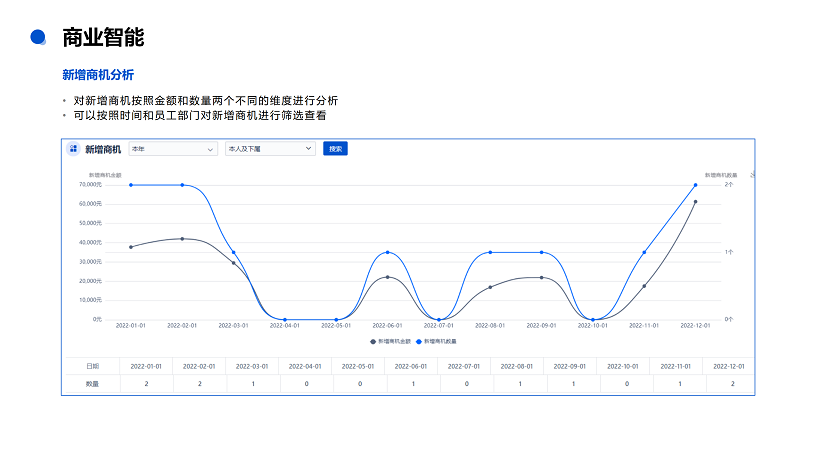Select the blue data point at 2022-02-01
This screenshot has width=820, height=461.
coord(182,185)
